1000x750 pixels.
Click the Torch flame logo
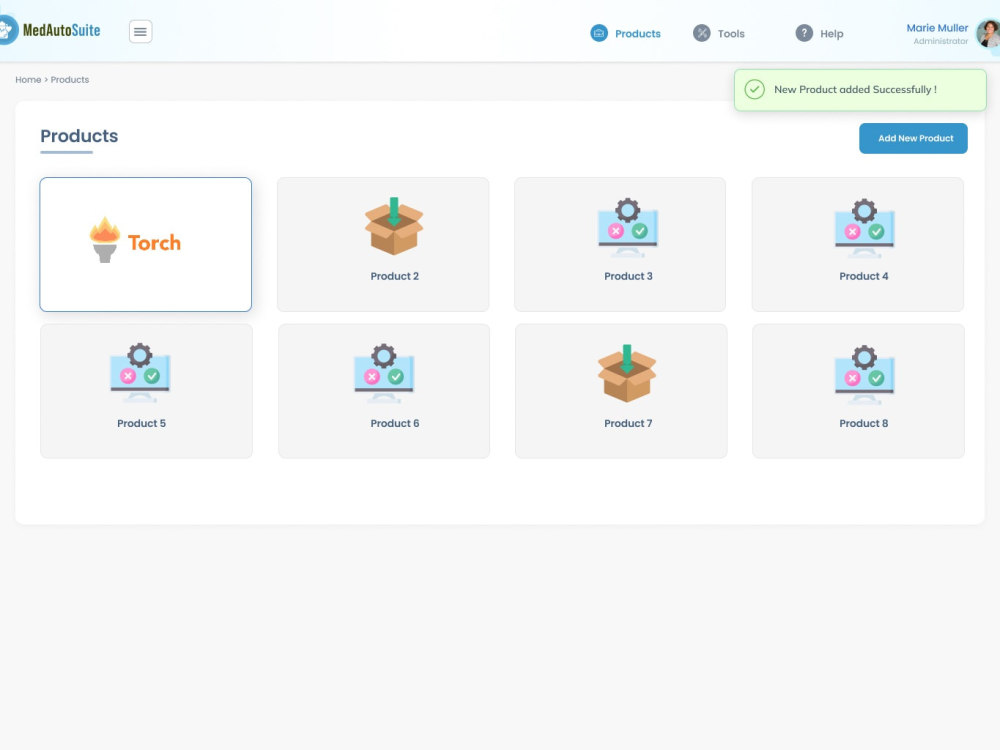tap(105, 240)
